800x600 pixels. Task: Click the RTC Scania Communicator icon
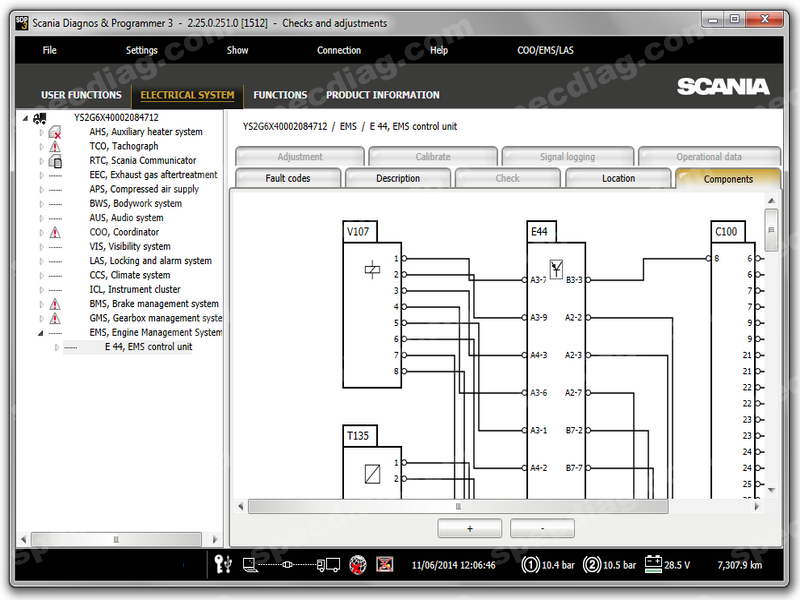55,161
